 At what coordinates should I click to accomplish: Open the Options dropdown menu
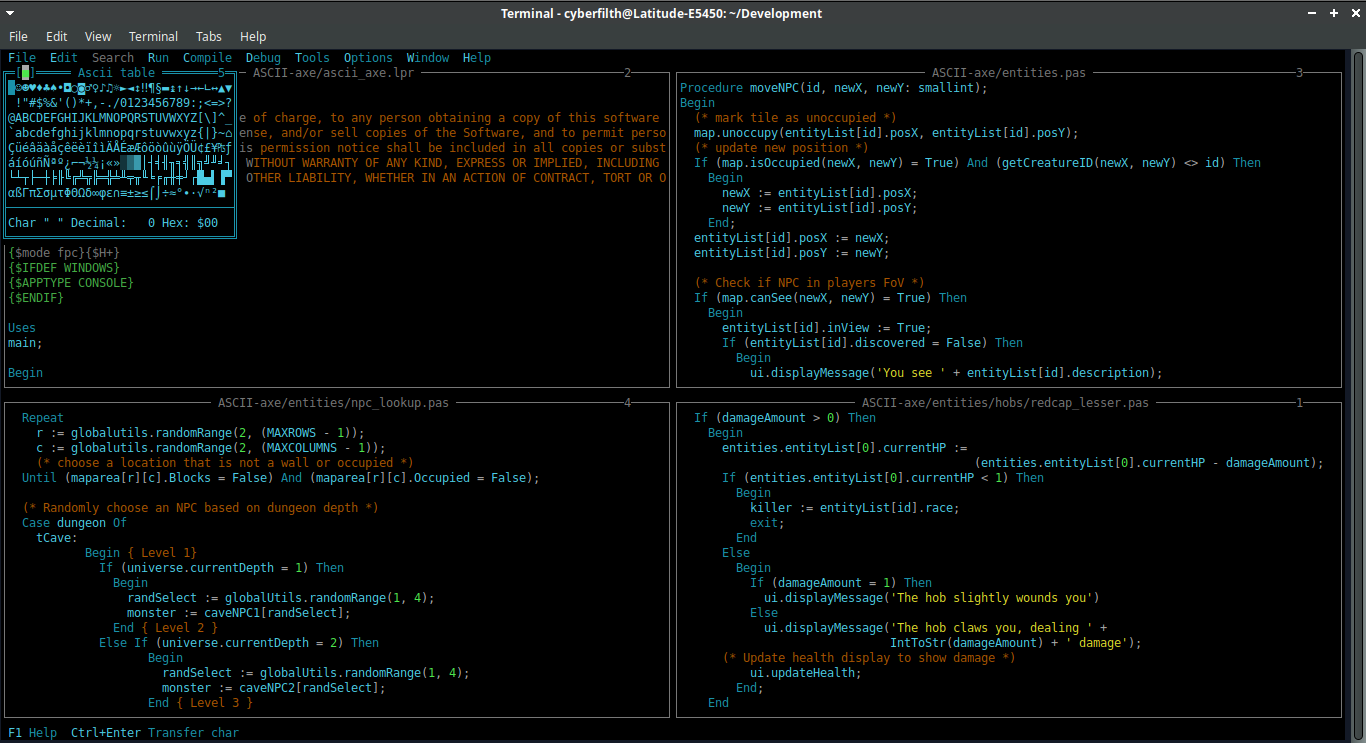[x=368, y=57]
